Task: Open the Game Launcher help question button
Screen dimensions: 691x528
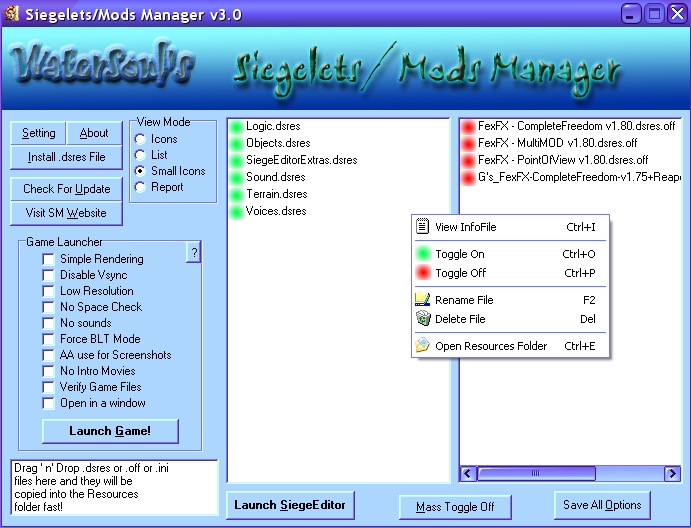Action: coord(194,252)
